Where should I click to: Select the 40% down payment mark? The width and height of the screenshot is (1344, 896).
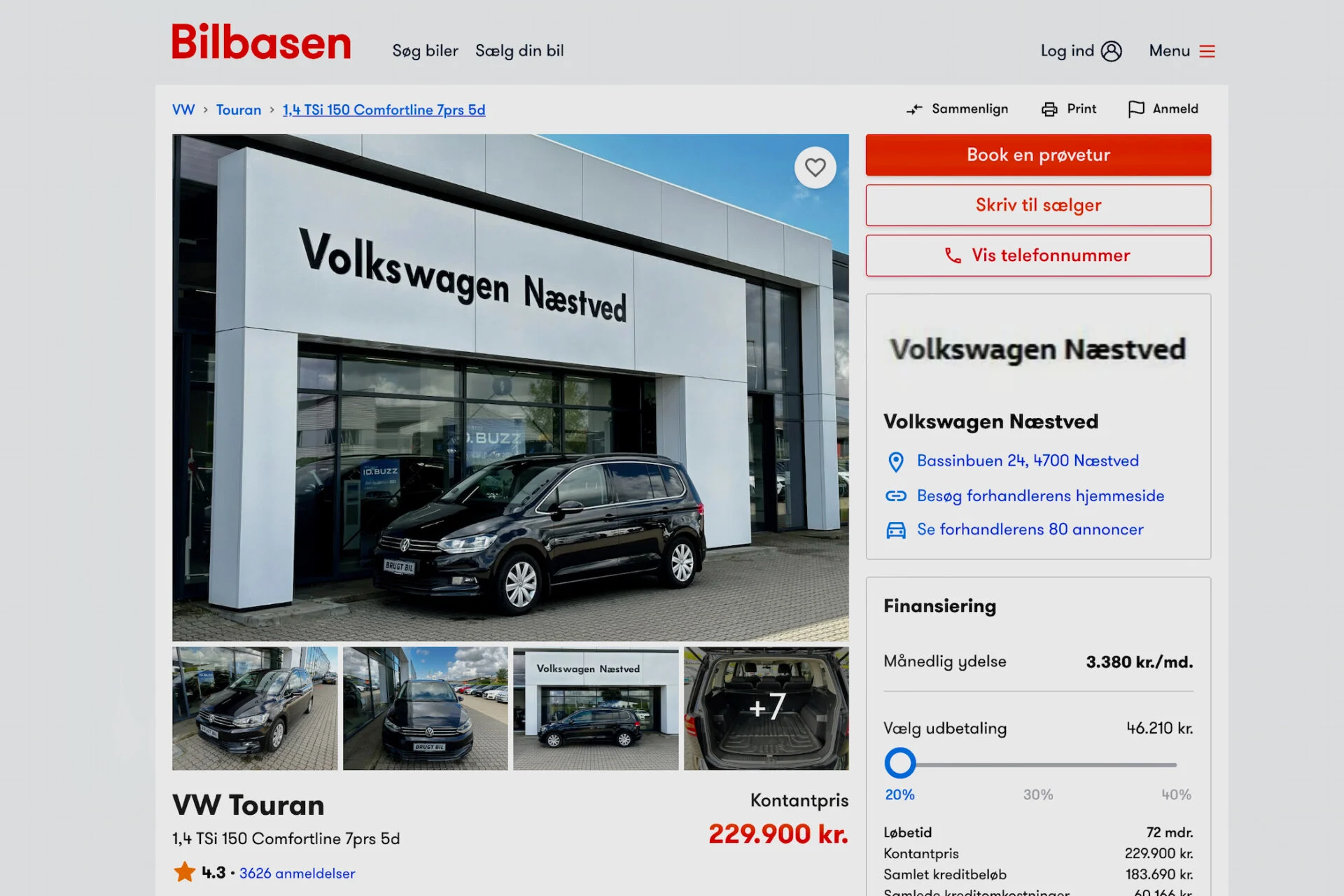point(1176,794)
